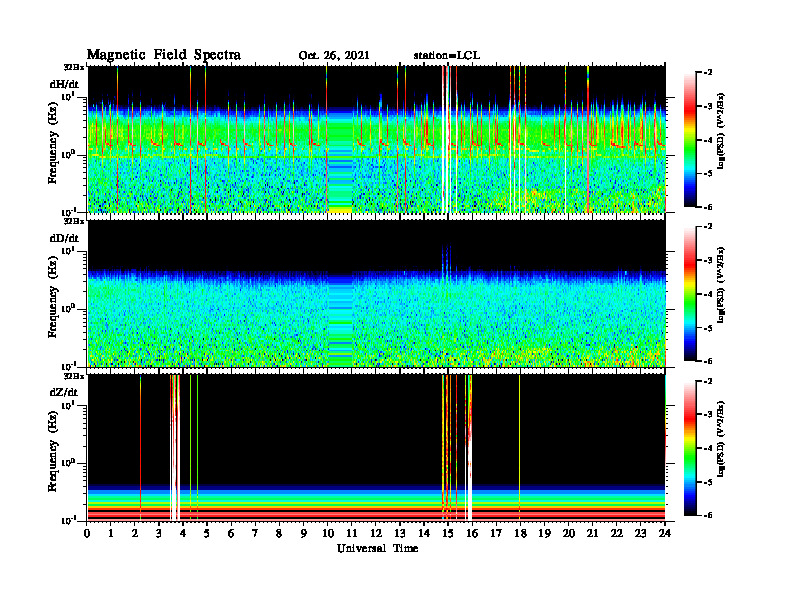Click hour "8" on the Universal Time axis
This screenshot has width=792, height=612.
pyautogui.click(x=279, y=534)
